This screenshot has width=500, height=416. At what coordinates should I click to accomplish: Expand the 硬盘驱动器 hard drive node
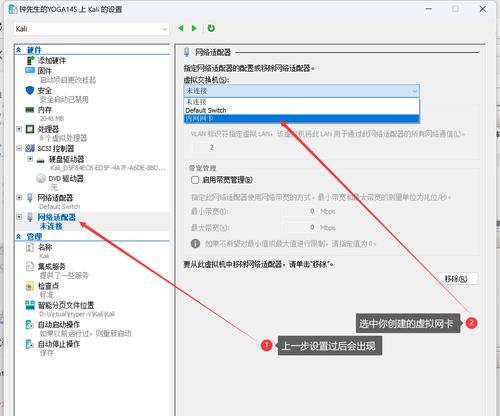pyautogui.click(x=30, y=159)
